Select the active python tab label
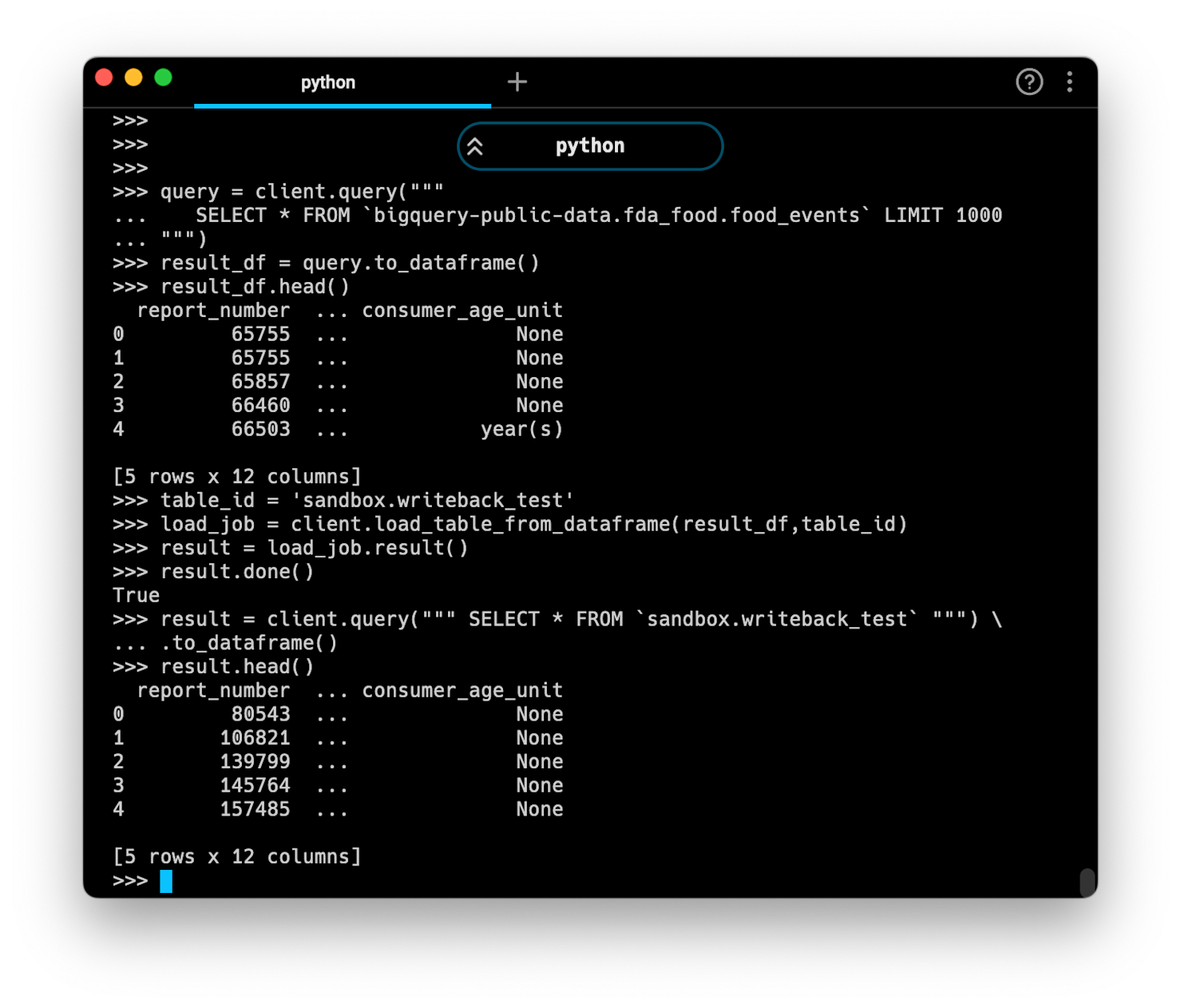 pyautogui.click(x=328, y=82)
